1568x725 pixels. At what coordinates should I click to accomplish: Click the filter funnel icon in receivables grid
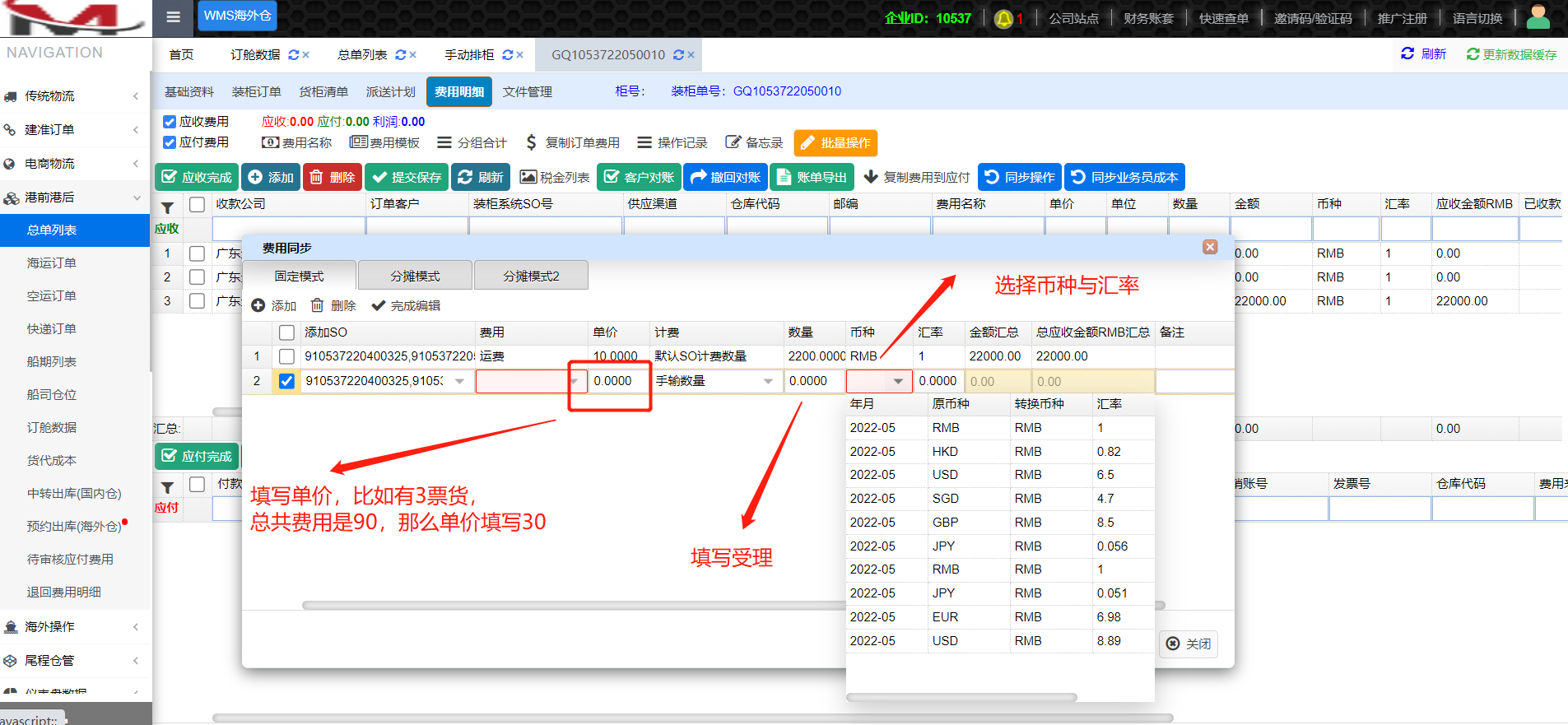coord(168,207)
